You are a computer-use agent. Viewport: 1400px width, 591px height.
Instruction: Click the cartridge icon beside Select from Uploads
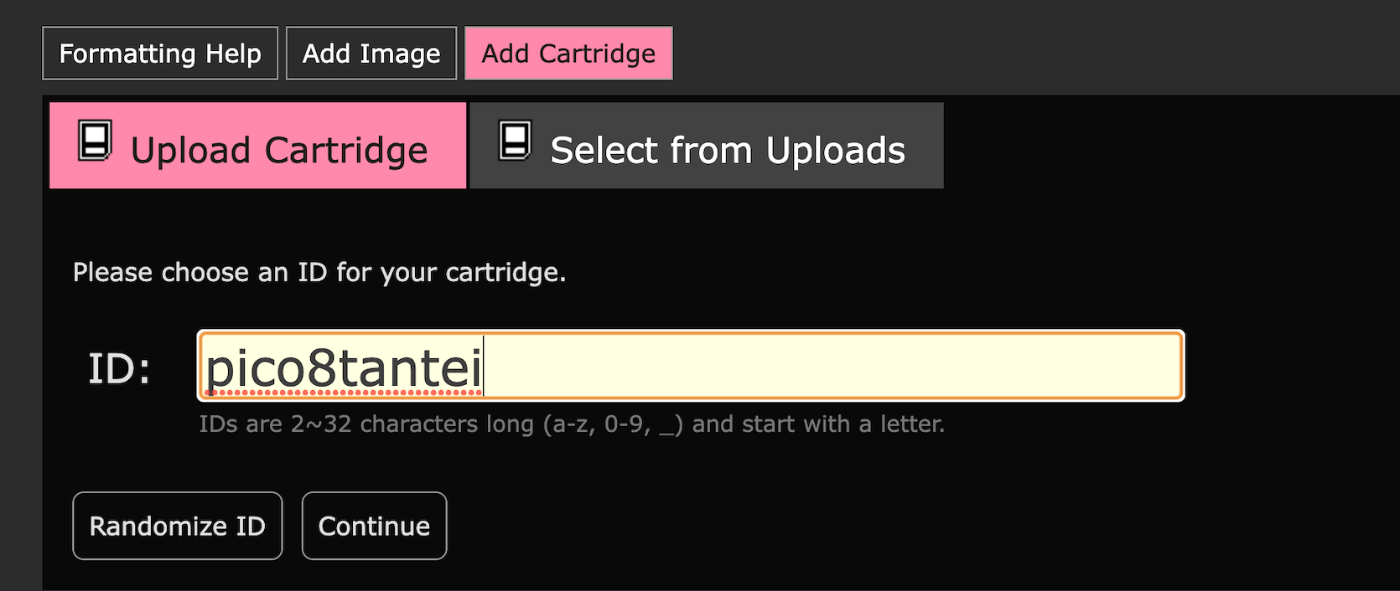(515, 142)
